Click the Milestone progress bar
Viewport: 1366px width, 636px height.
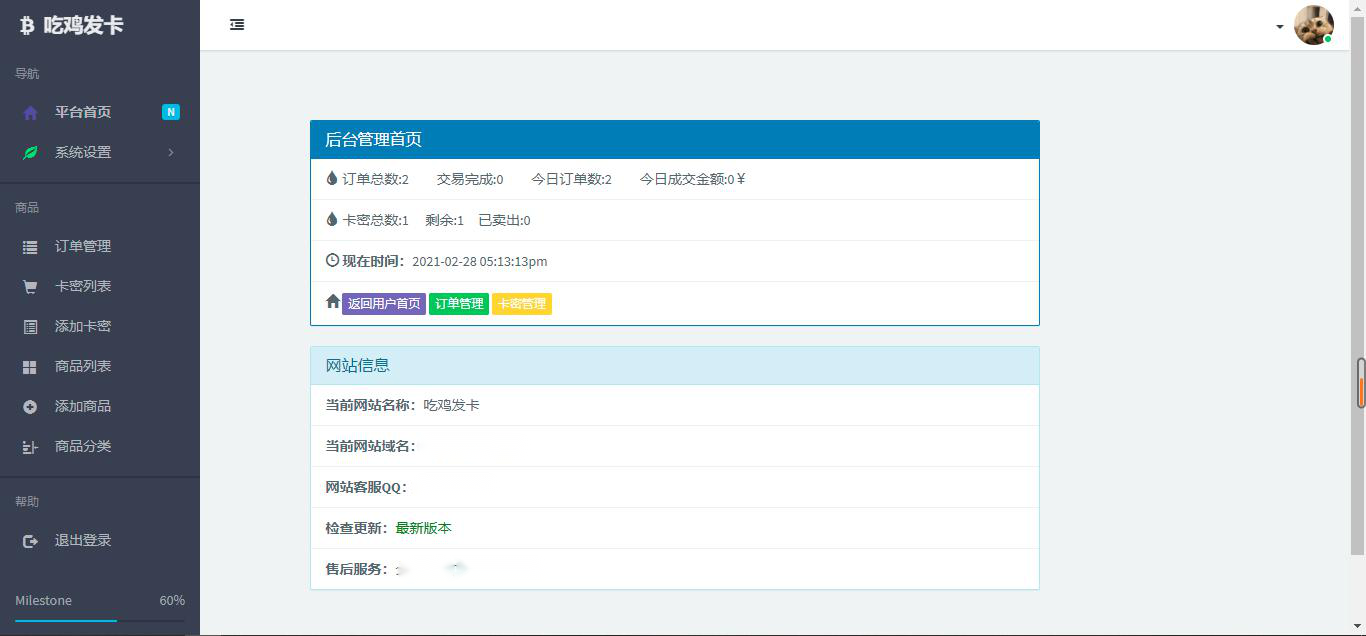coord(100,621)
